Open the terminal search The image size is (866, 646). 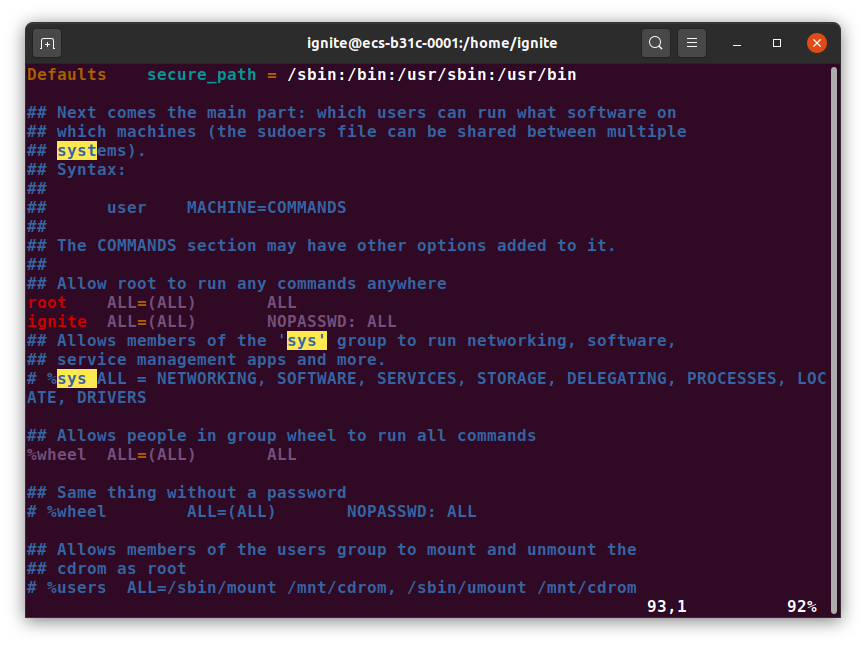656,43
